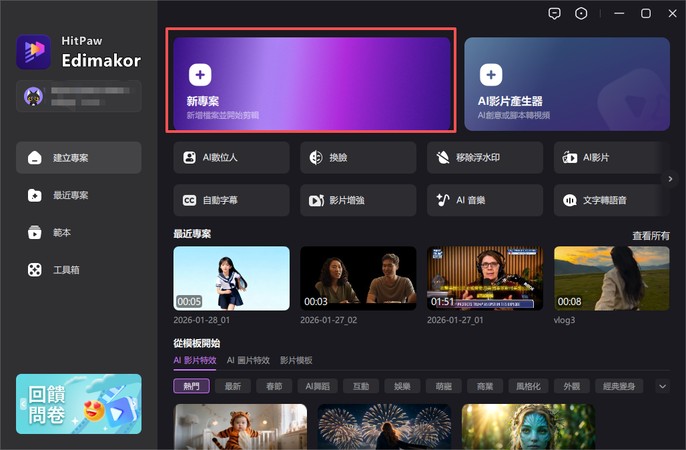Select the AI舞蹈 category filter
Screen dimensions: 686x450
click(x=318, y=386)
